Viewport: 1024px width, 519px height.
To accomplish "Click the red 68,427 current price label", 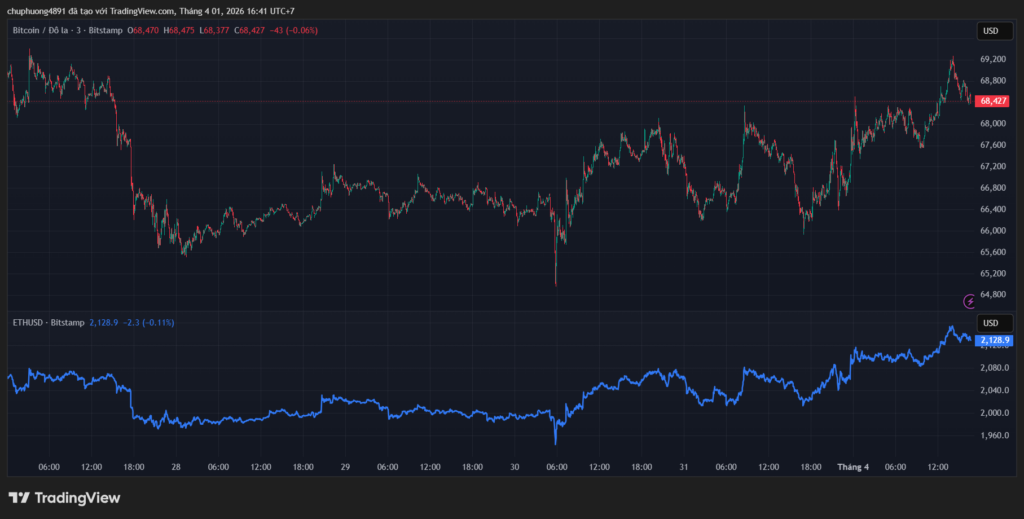I will click(993, 101).
